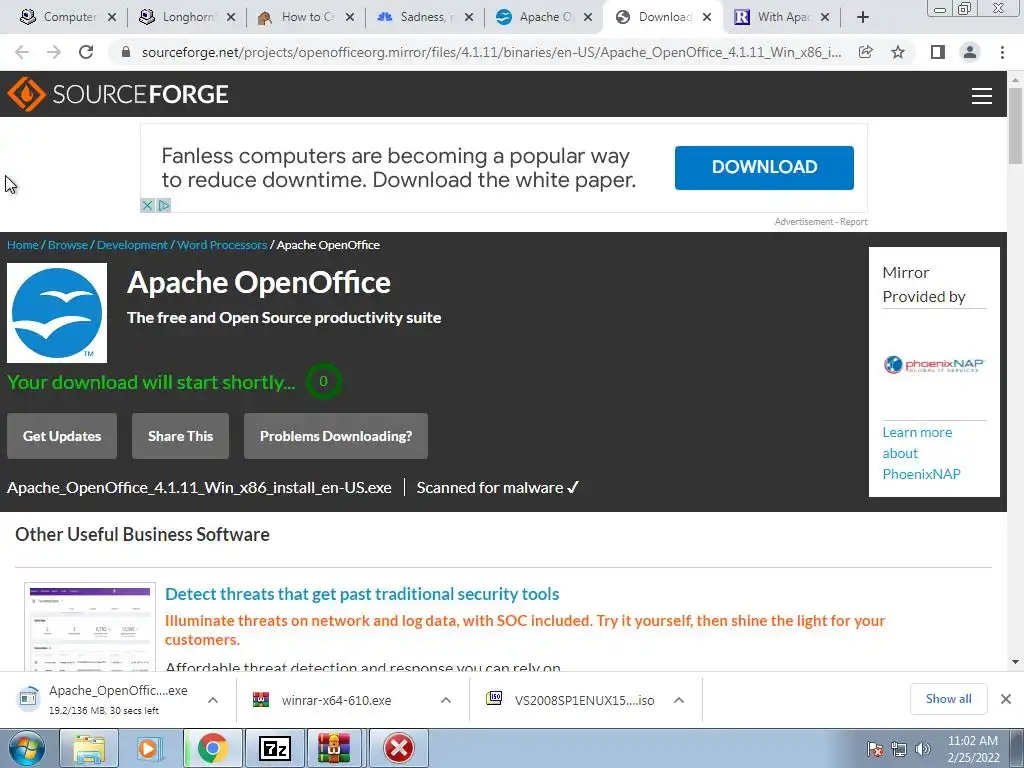The image size is (1024, 768).
Task: Click the browser back arrow
Action: [22, 52]
